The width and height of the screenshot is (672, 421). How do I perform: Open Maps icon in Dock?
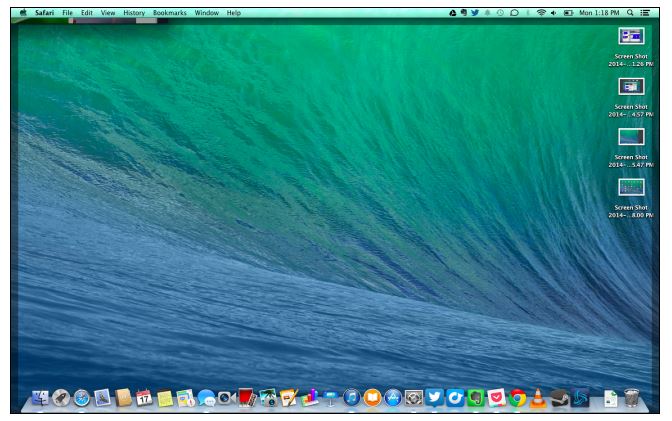click(x=186, y=398)
